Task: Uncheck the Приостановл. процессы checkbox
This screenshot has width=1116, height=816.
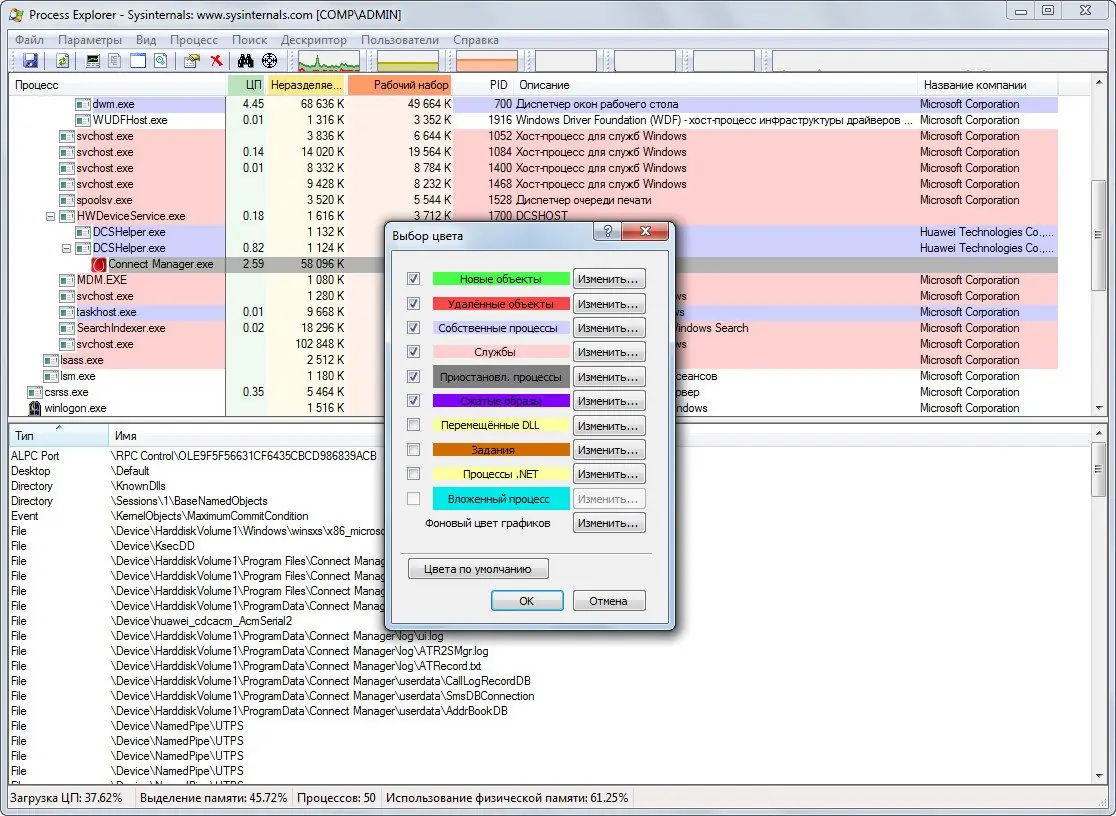Action: click(x=414, y=377)
